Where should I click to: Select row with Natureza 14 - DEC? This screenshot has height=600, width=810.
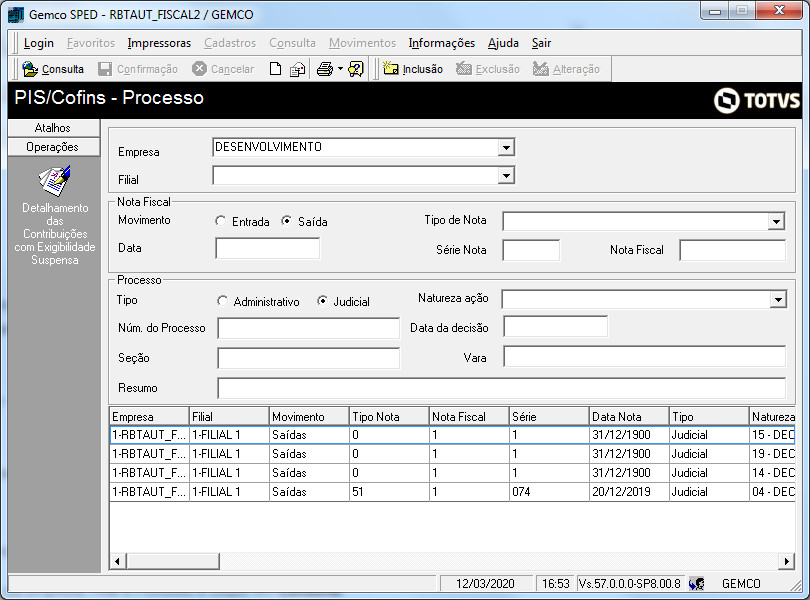click(x=452, y=473)
